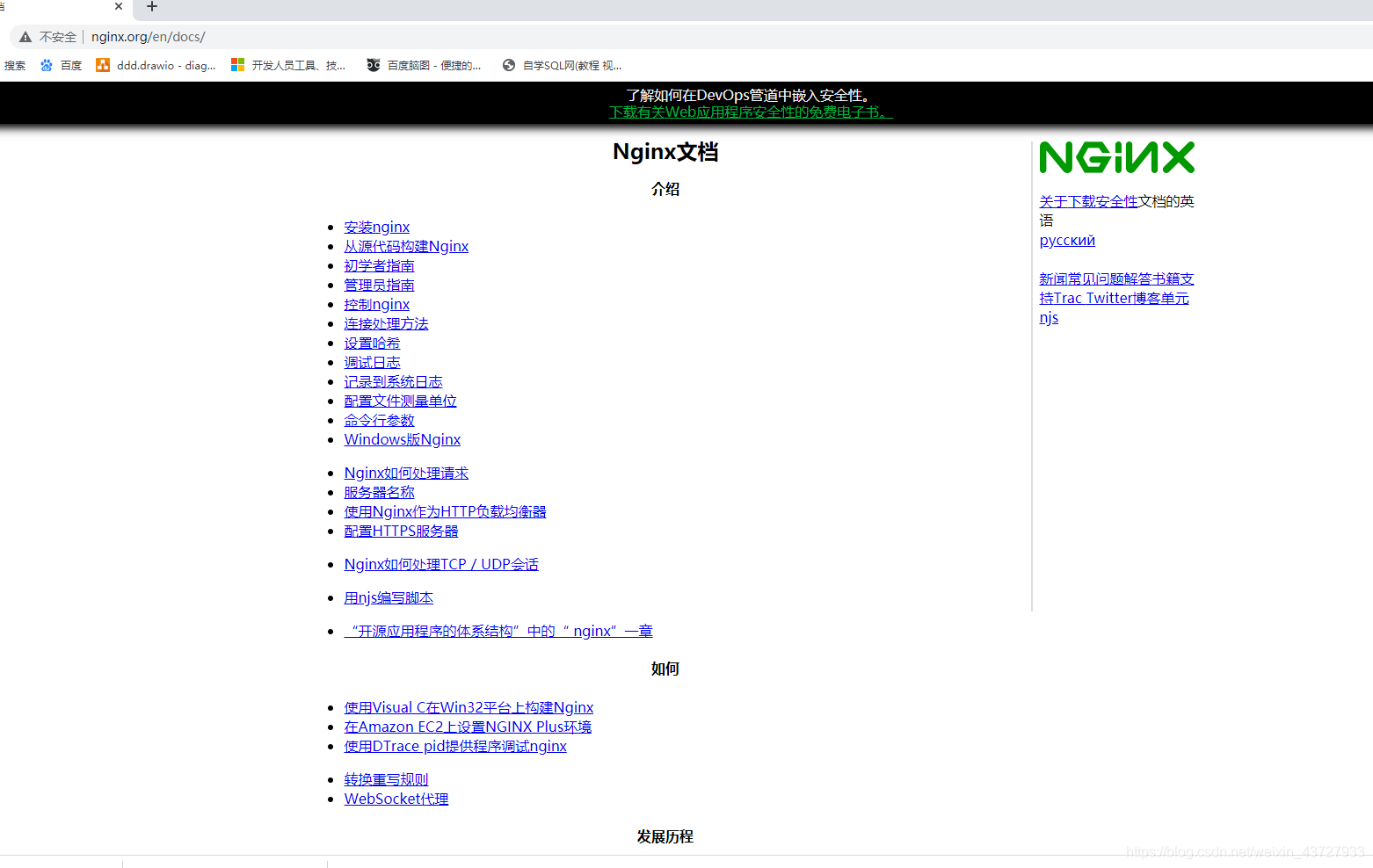Viewport: 1373px width, 868px height.
Task: Click the nginx.org/en/docs/ address bar
Action: point(148,37)
